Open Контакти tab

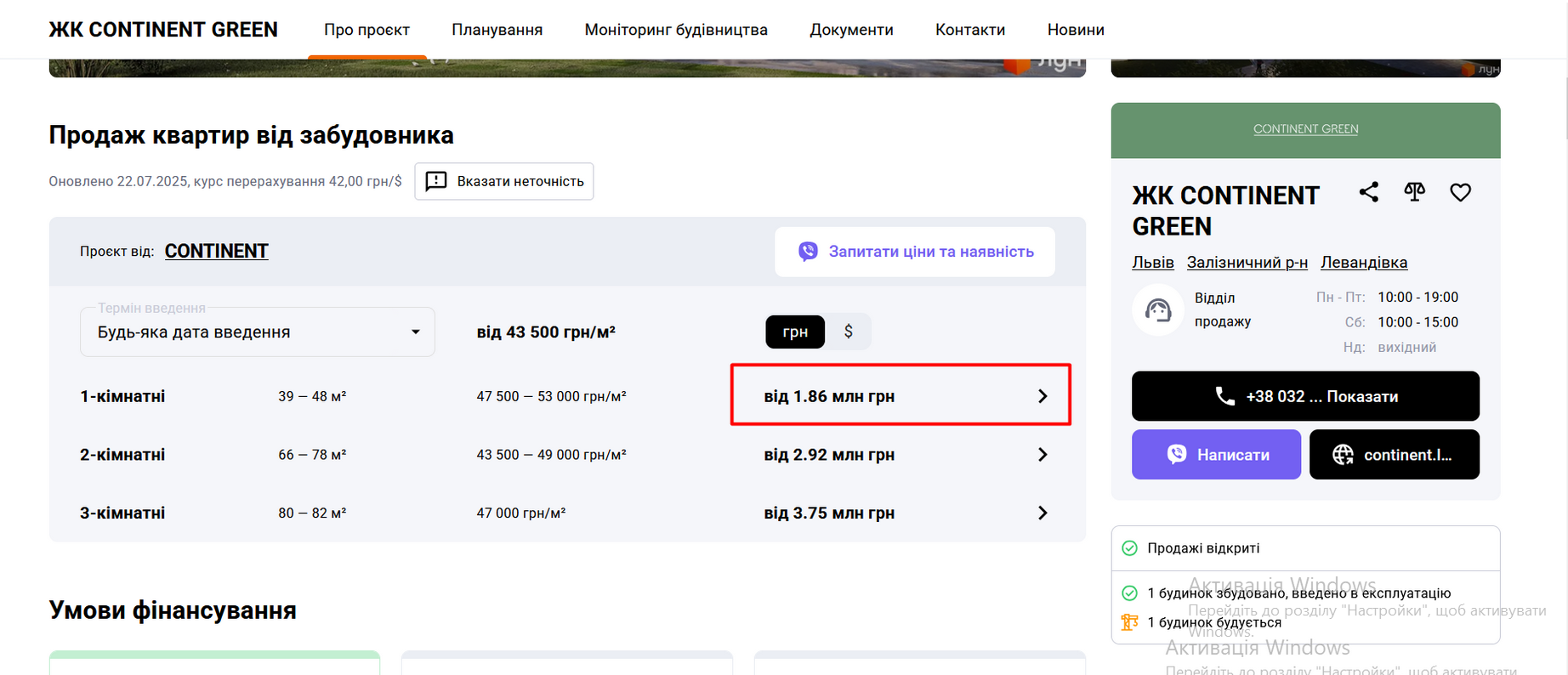(x=970, y=30)
